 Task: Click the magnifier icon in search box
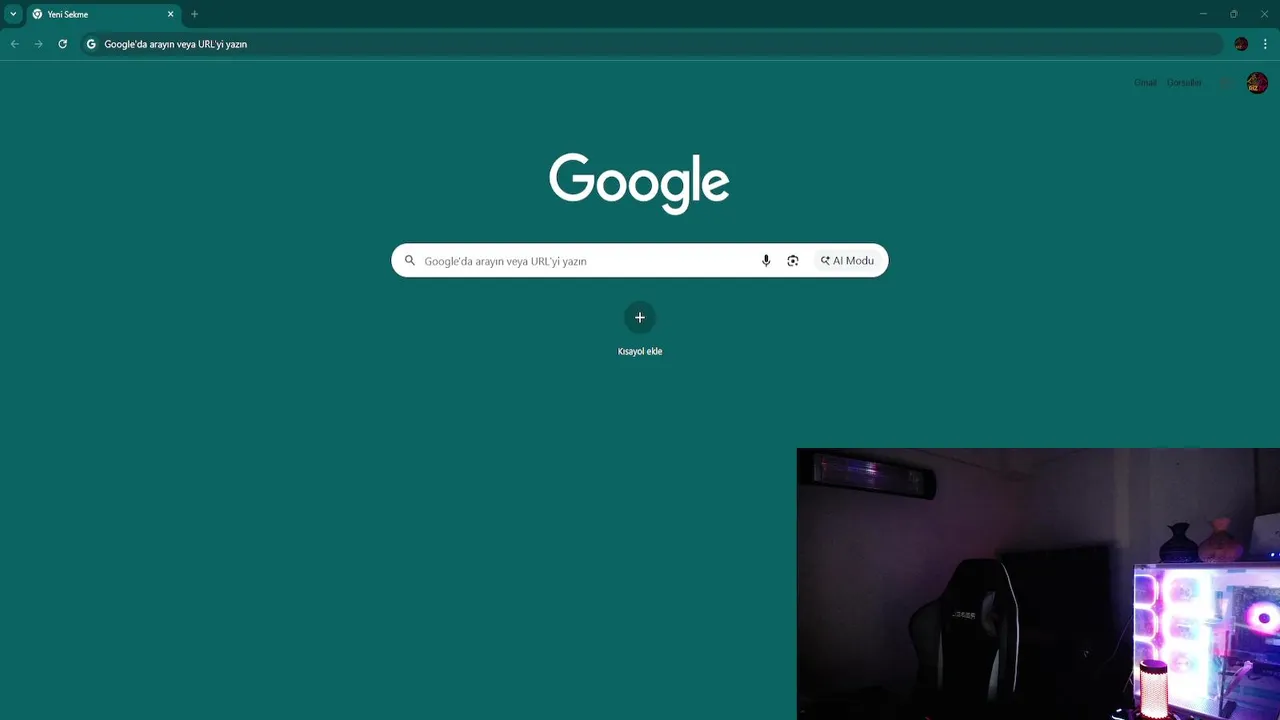pos(410,261)
